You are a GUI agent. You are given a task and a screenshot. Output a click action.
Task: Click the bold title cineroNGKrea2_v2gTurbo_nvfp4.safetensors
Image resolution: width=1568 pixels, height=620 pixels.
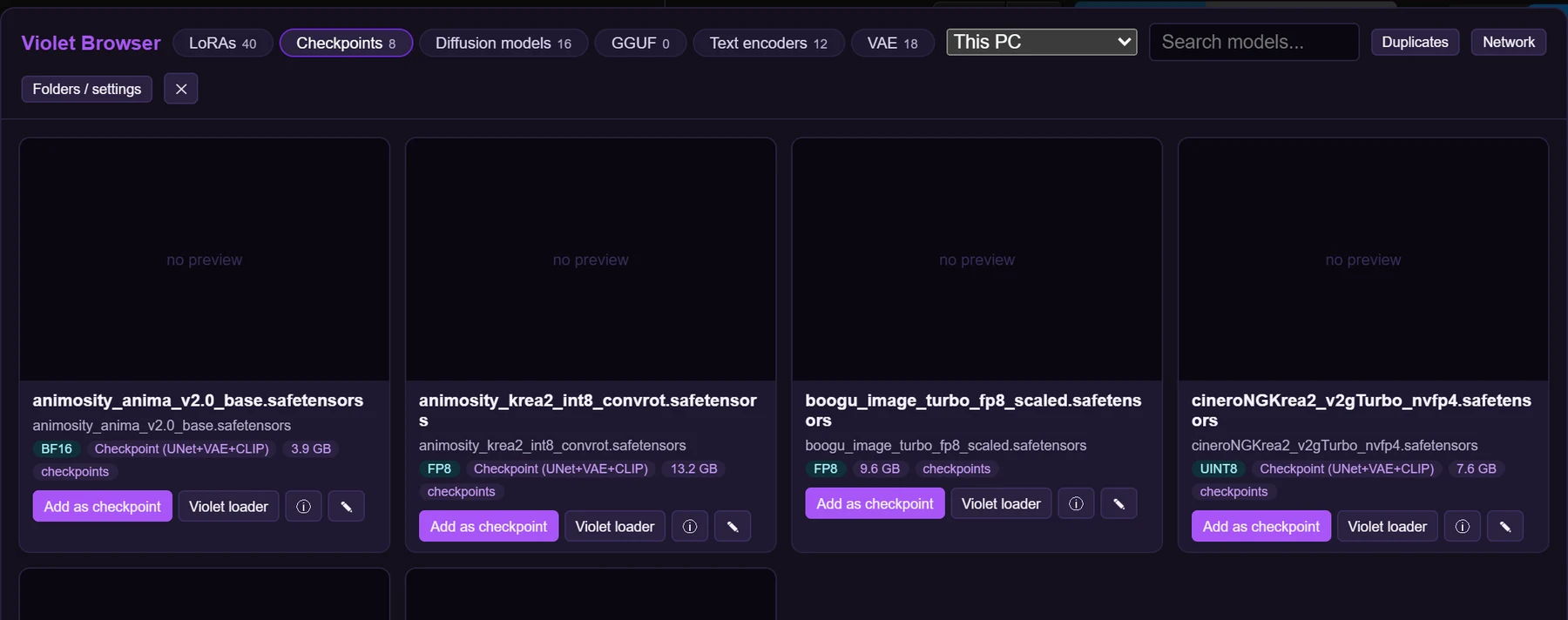(1362, 410)
